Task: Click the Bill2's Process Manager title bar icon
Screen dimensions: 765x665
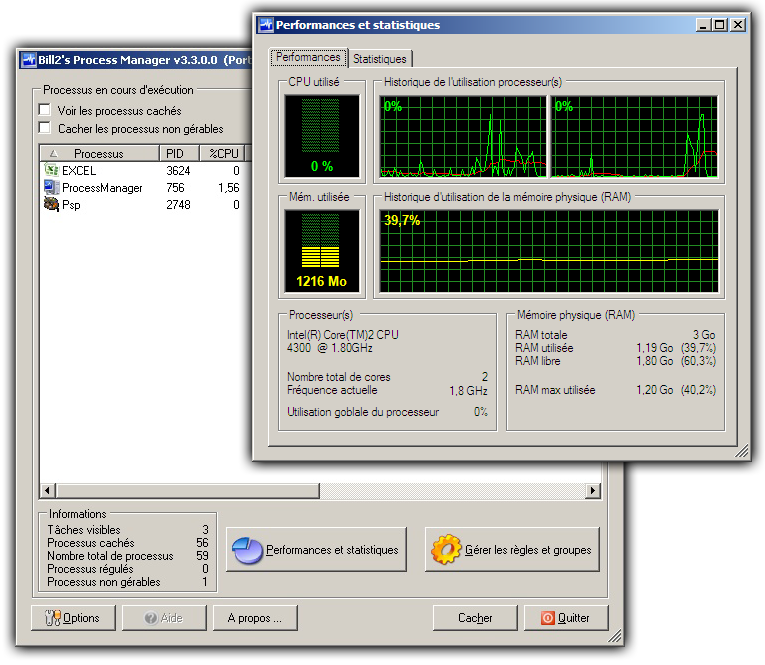Action: pyautogui.click(x=29, y=60)
